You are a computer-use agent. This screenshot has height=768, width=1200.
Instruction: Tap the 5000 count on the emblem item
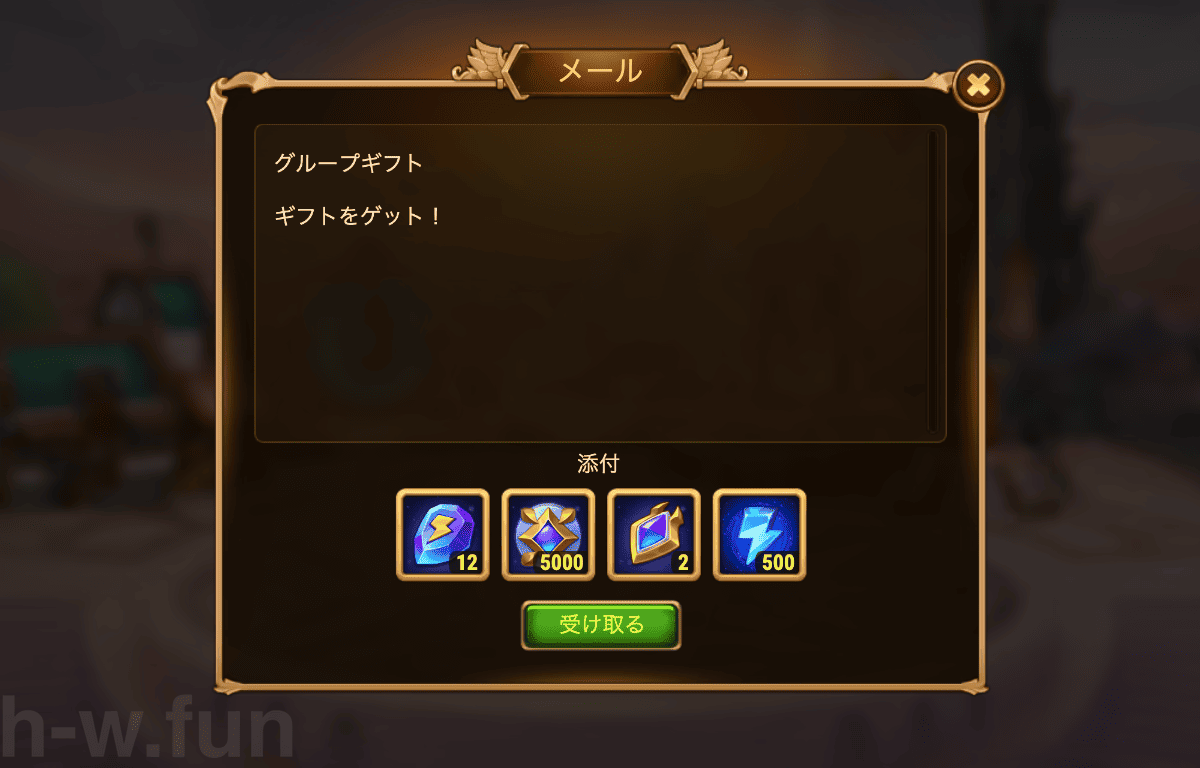(x=561, y=562)
